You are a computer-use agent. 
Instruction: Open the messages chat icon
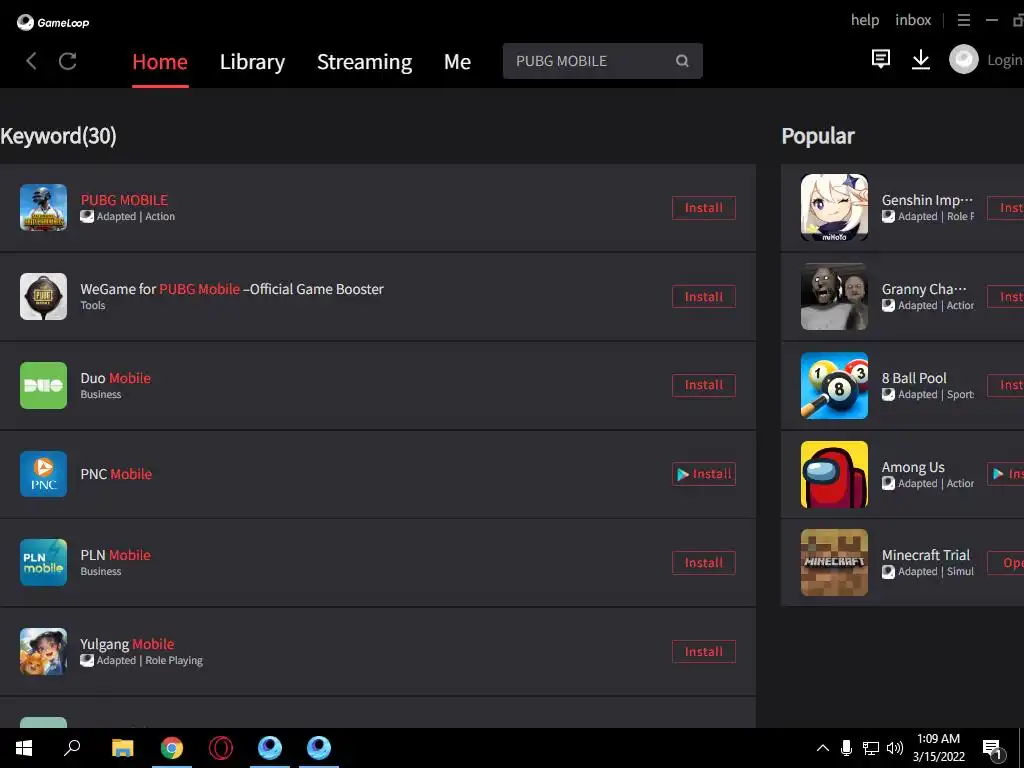pyautogui.click(x=881, y=59)
